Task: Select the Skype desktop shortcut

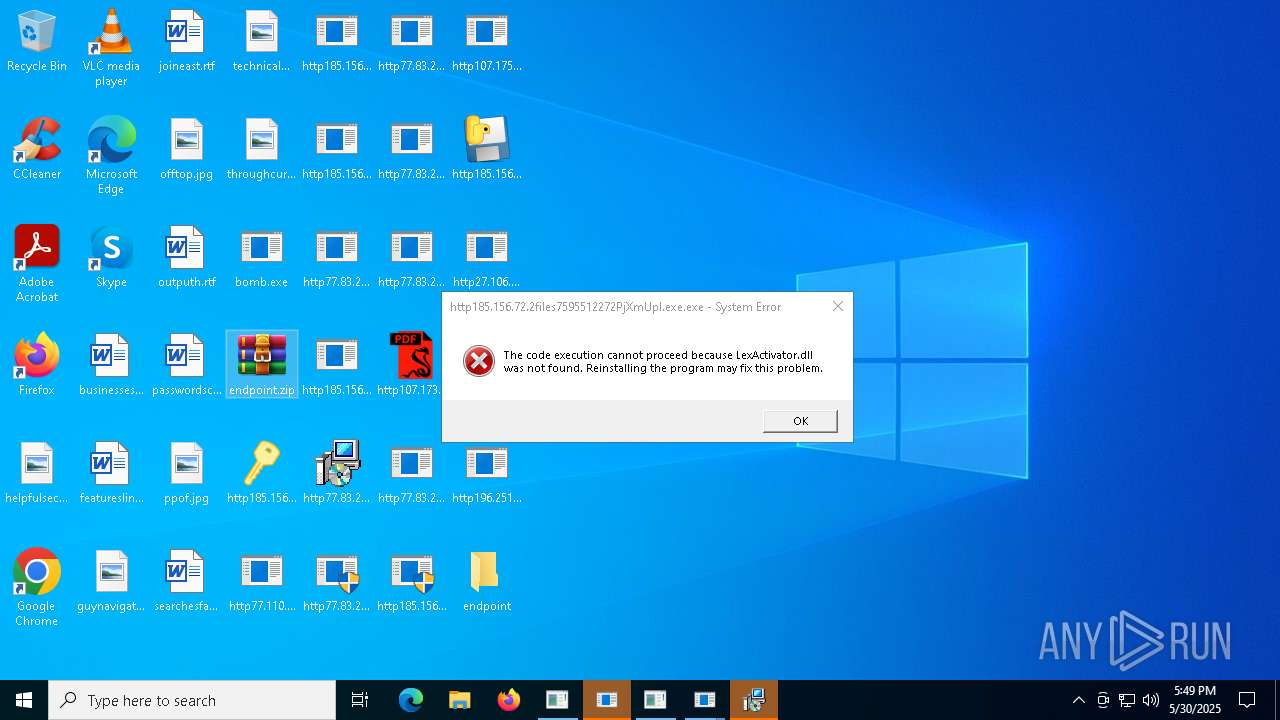Action: (x=111, y=258)
